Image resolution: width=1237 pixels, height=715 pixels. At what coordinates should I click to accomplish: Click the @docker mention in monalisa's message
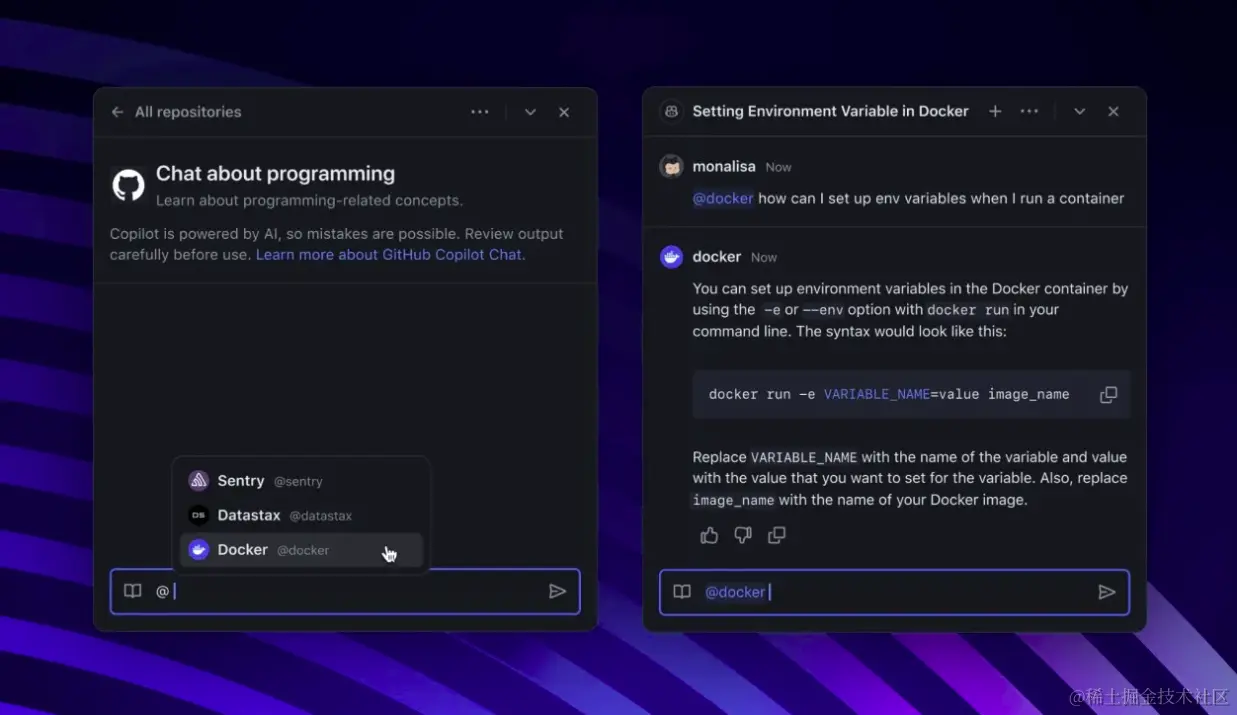pyautogui.click(x=723, y=198)
